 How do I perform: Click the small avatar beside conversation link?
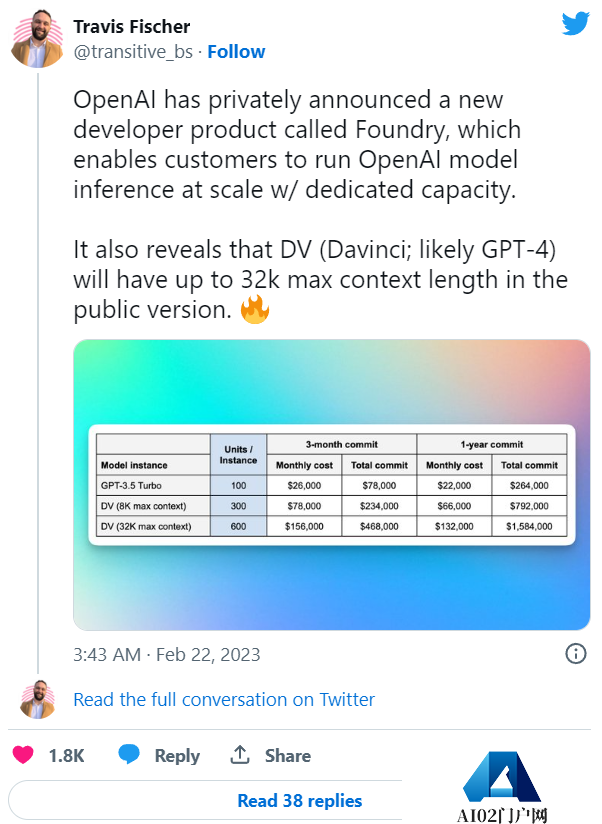click(38, 699)
